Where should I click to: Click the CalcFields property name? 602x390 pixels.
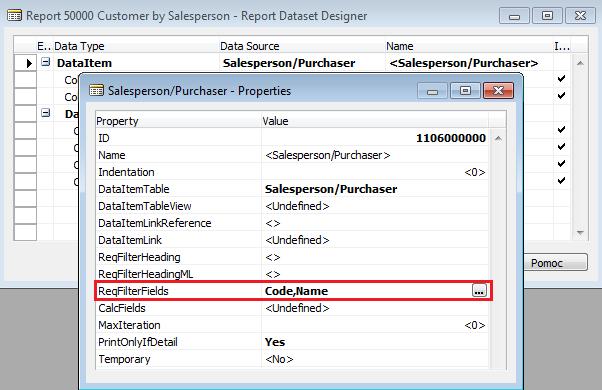pos(122,308)
